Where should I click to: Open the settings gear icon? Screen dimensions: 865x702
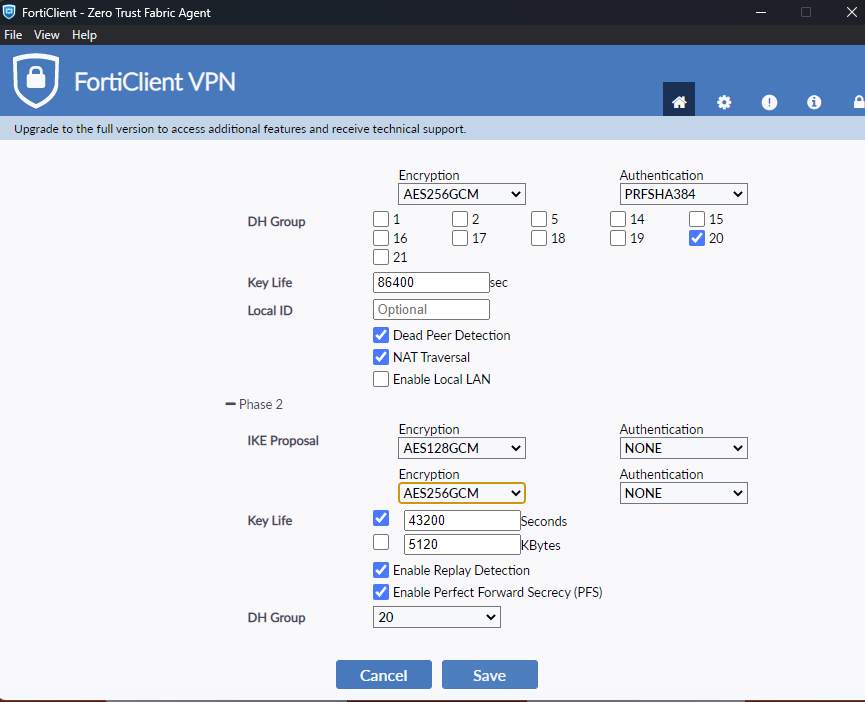[x=724, y=102]
